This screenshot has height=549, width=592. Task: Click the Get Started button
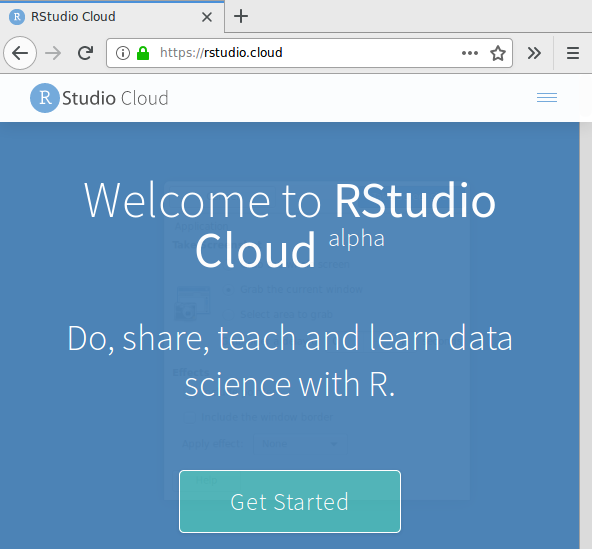click(x=290, y=501)
